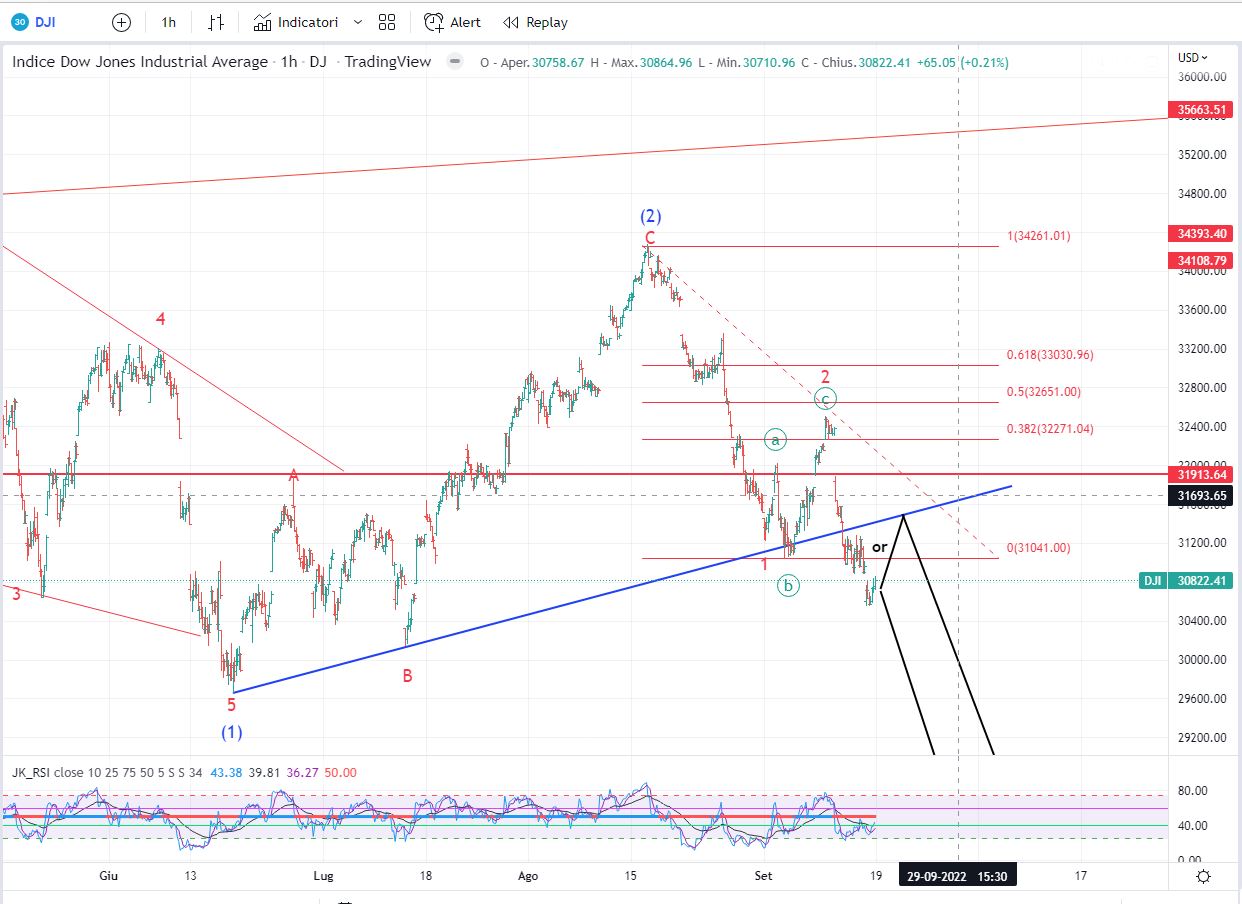Image resolution: width=1242 pixels, height=904 pixels.
Task: Click the Indice Dow Jones Industrial Average title
Action: 140,62
